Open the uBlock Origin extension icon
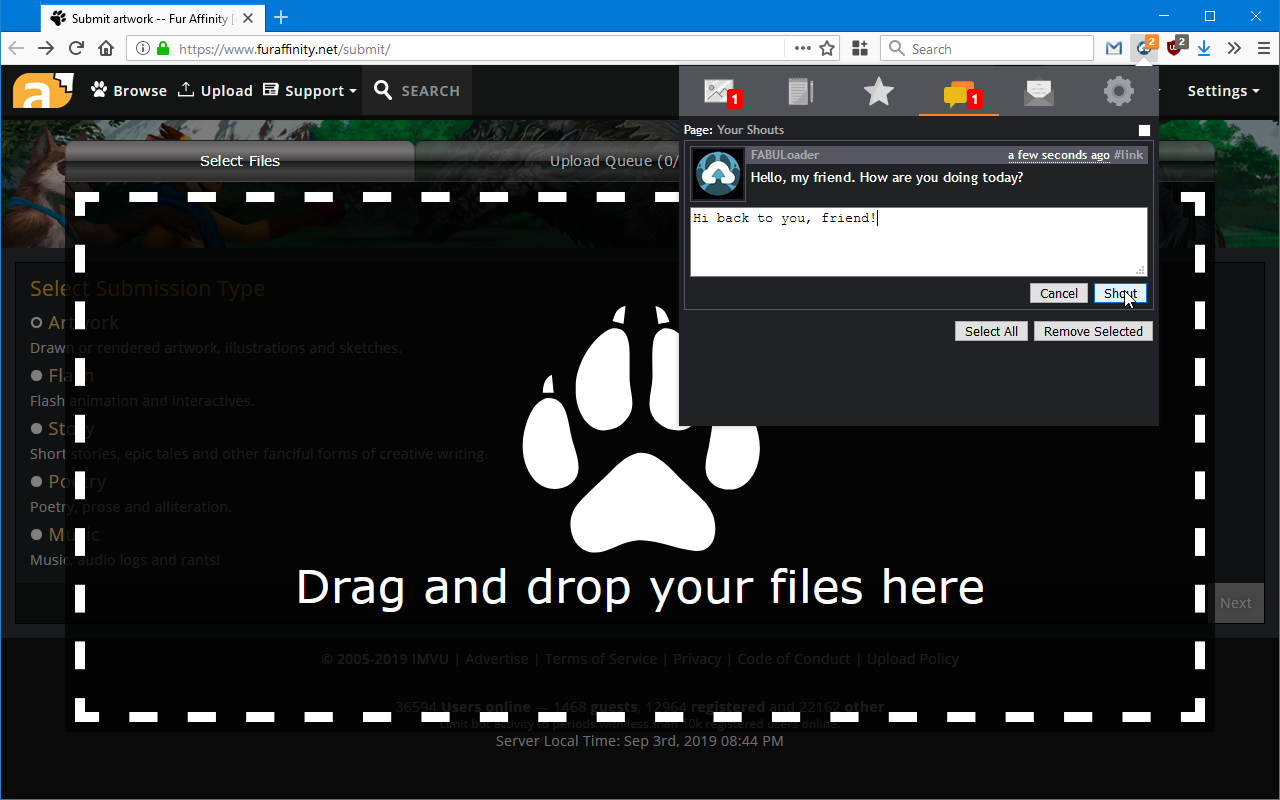This screenshot has height=800, width=1280. pos(1176,47)
